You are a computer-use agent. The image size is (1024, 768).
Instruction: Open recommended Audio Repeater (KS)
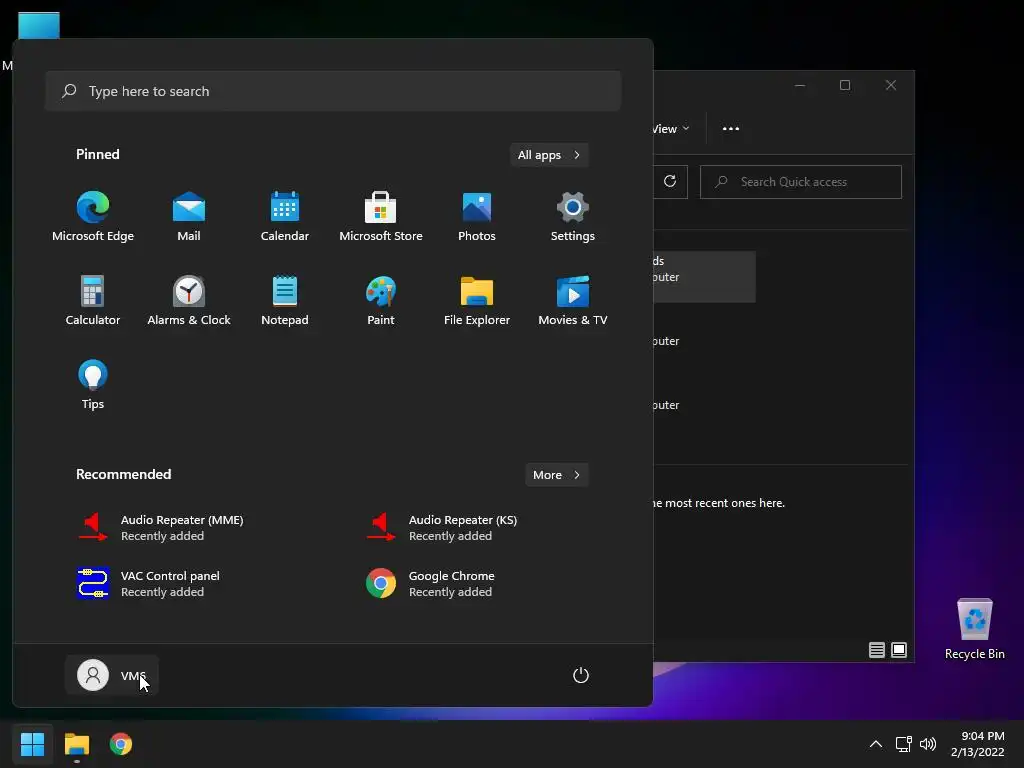point(441,528)
